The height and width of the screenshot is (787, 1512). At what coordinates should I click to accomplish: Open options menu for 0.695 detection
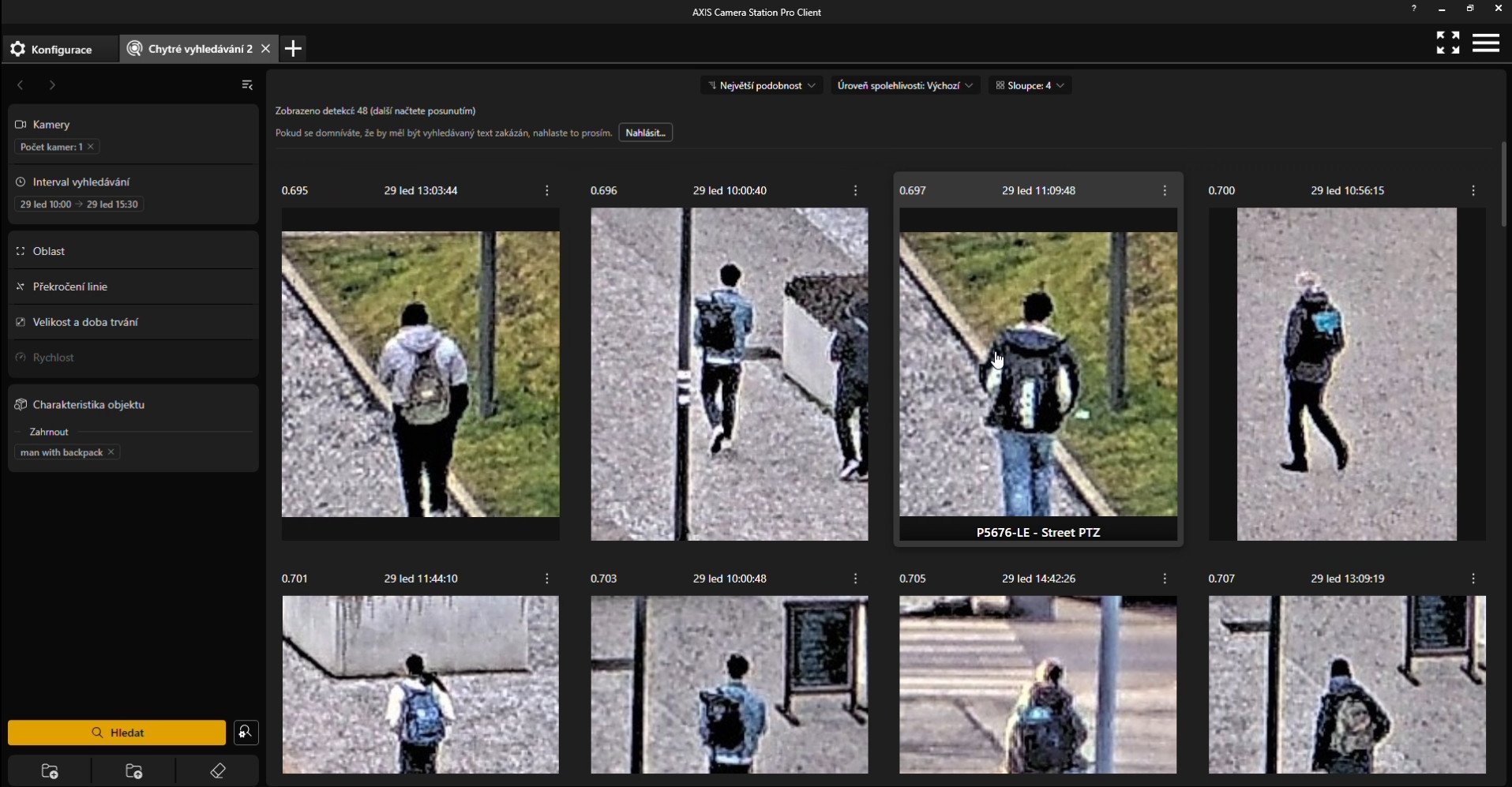click(x=547, y=191)
